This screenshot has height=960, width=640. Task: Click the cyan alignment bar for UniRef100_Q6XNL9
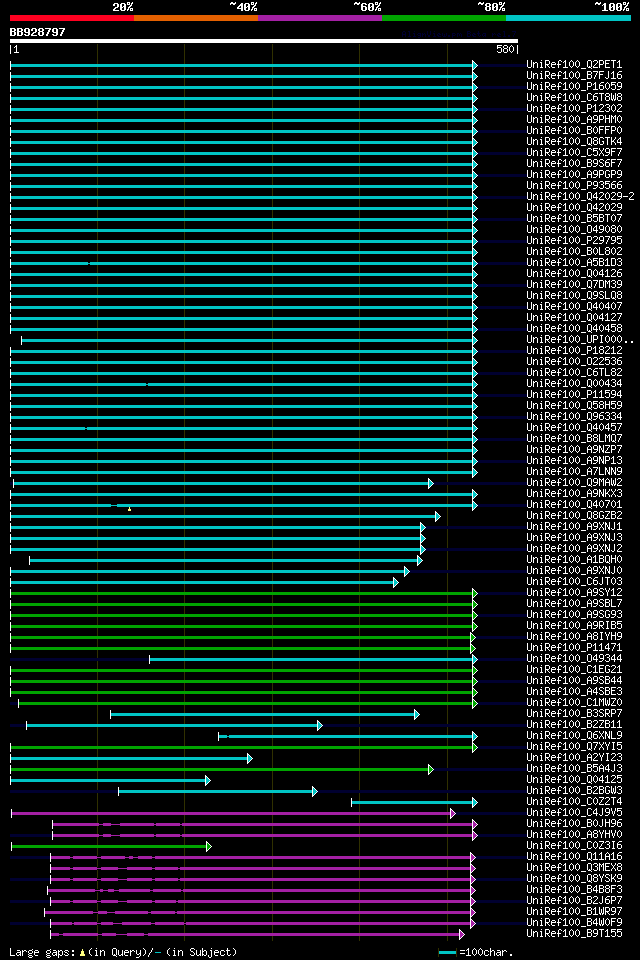(x=348, y=737)
